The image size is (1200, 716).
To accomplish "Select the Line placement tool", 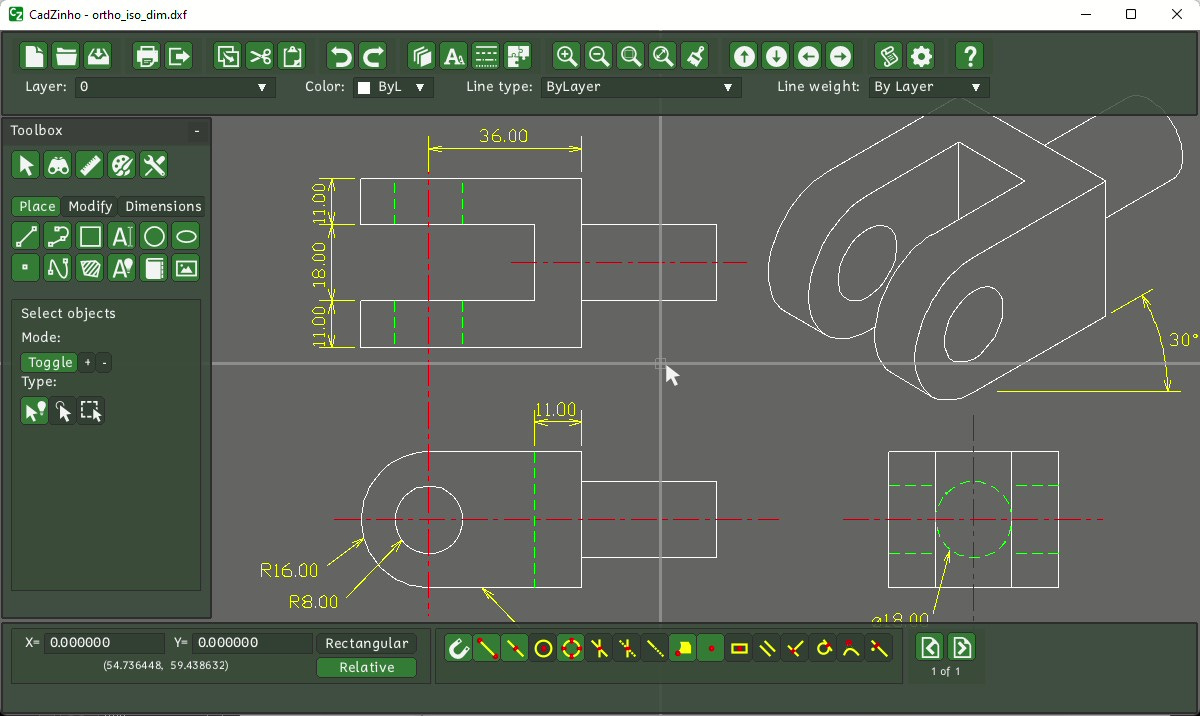I will pos(26,237).
